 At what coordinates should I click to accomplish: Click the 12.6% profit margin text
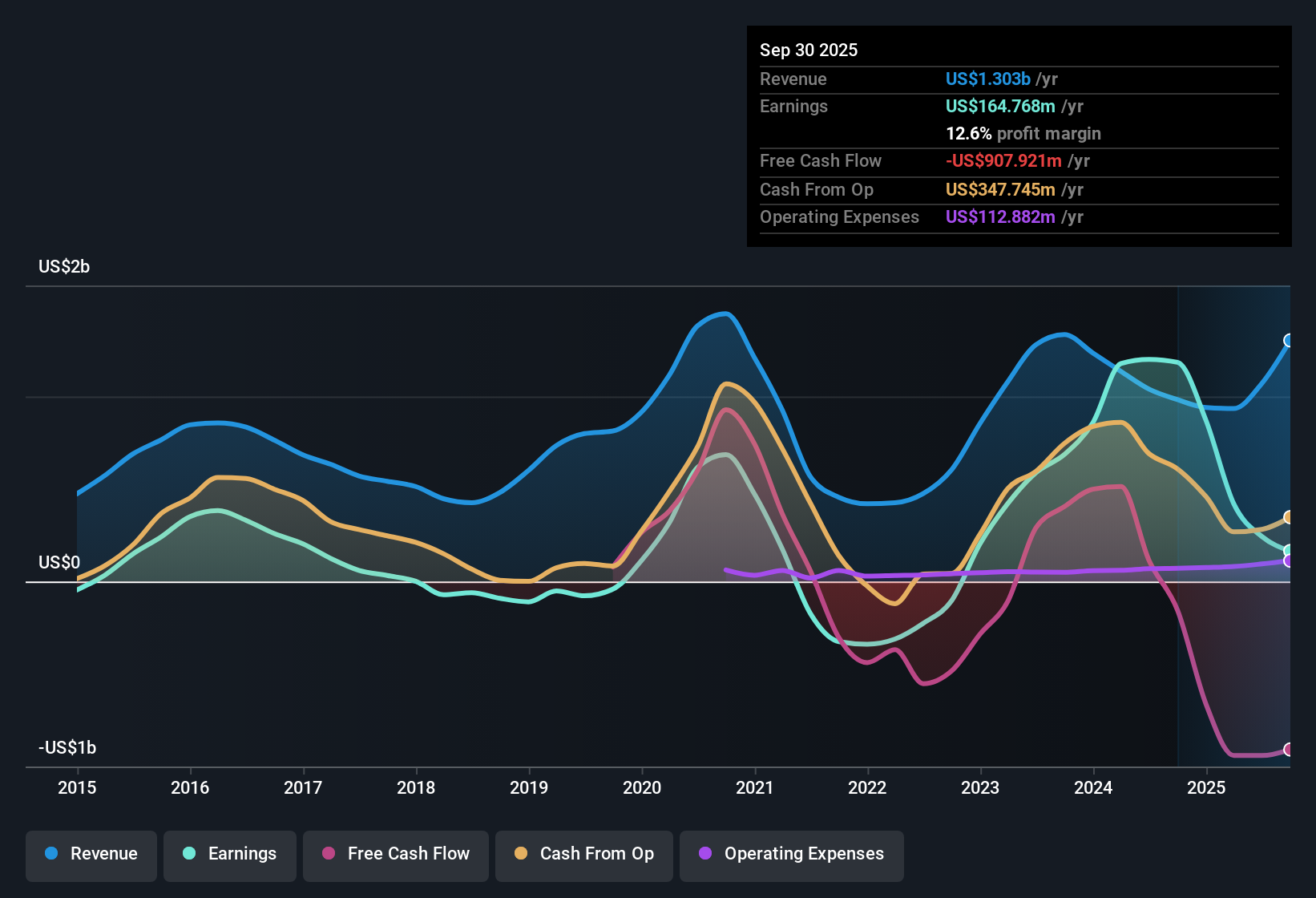[1023, 134]
